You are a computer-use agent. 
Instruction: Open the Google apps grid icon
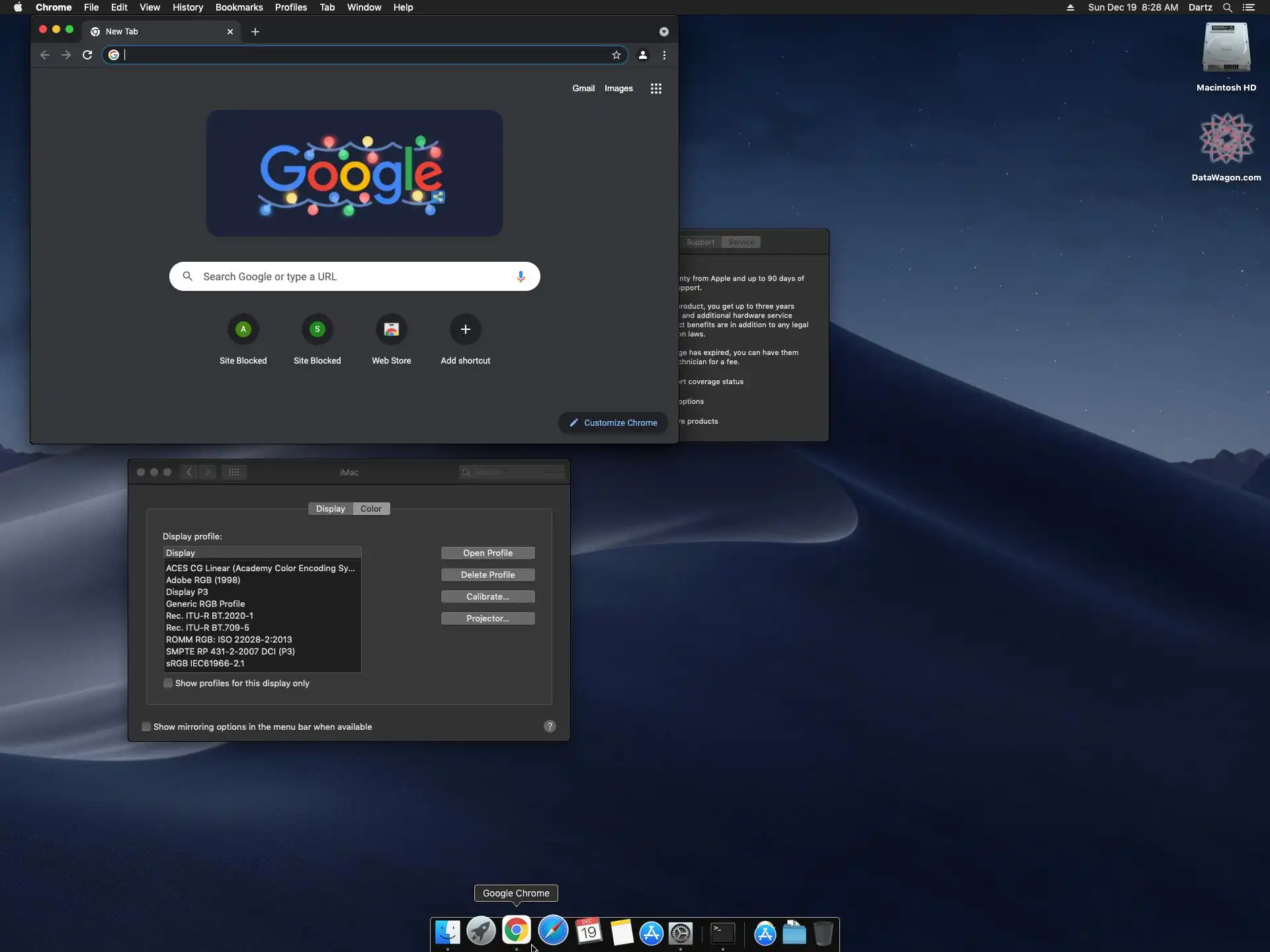[656, 89]
